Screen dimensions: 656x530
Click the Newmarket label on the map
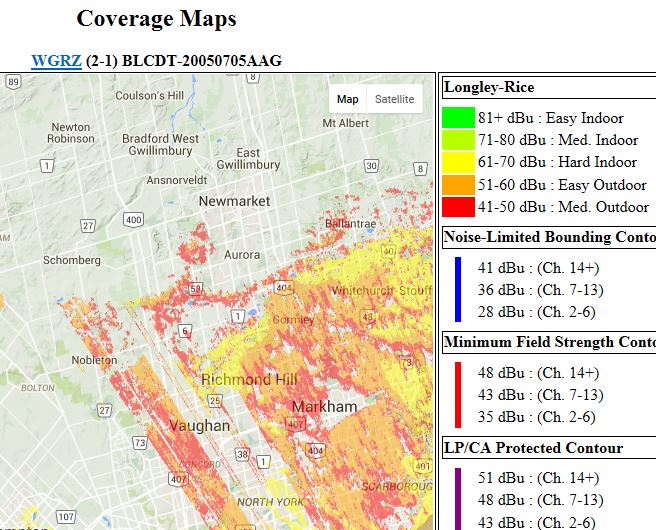234,201
